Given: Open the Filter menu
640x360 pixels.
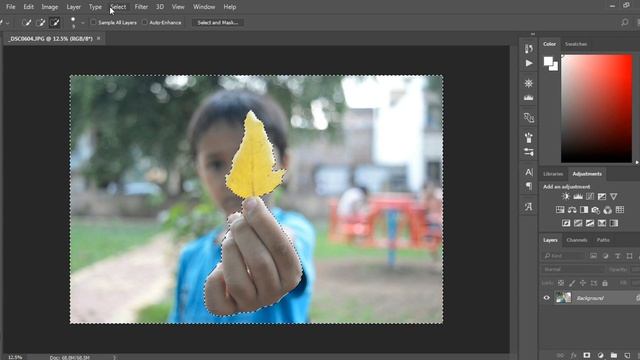Looking at the screenshot, I should point(141,7).
